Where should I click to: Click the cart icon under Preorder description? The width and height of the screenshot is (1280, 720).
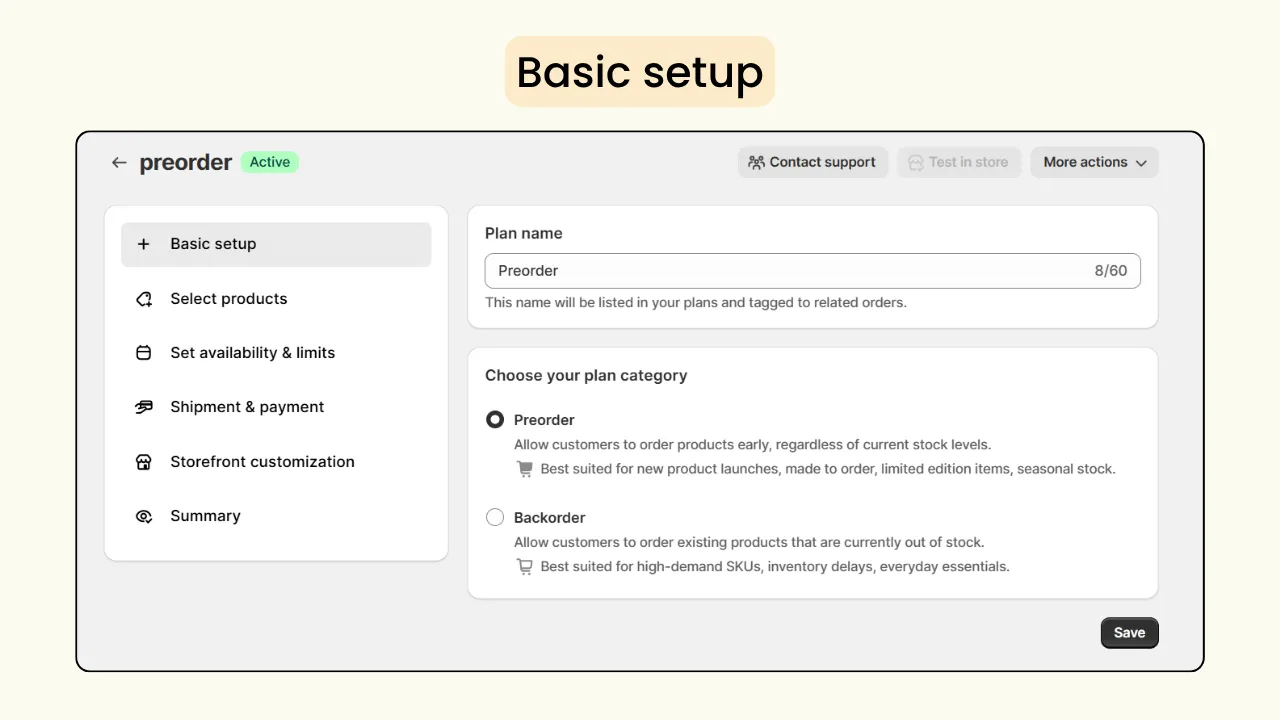tap(524, 468)
